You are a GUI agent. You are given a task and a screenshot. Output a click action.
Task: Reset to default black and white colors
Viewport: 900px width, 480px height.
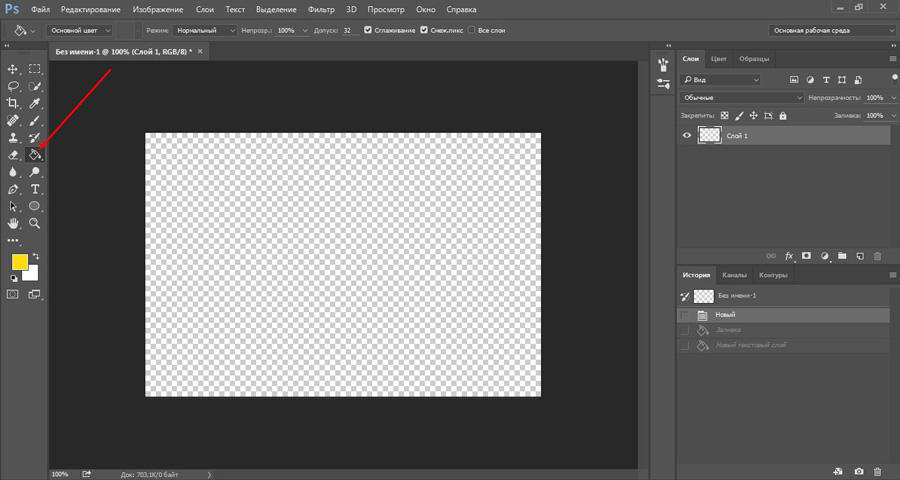click(14, 278)
